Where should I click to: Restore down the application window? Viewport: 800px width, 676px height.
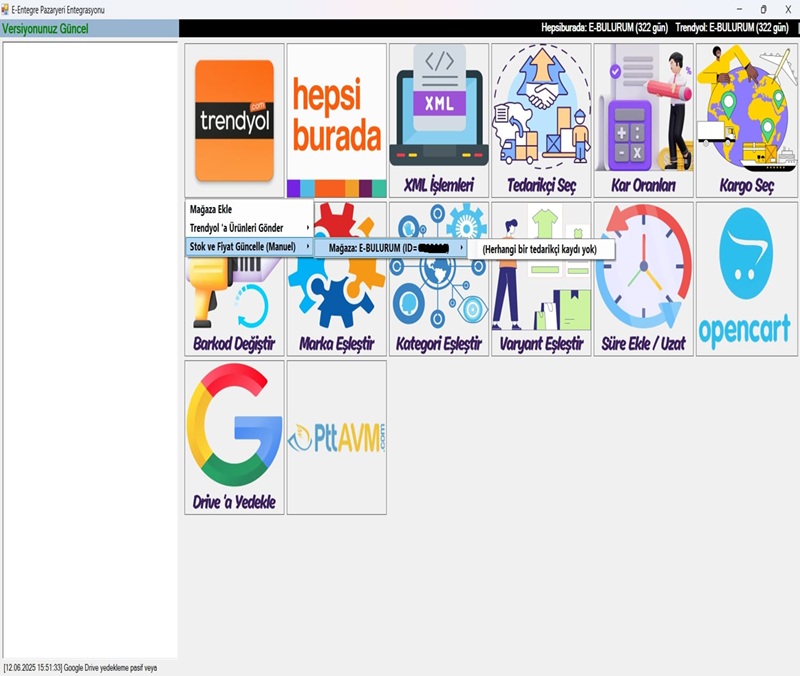click(x=763, y=9)
